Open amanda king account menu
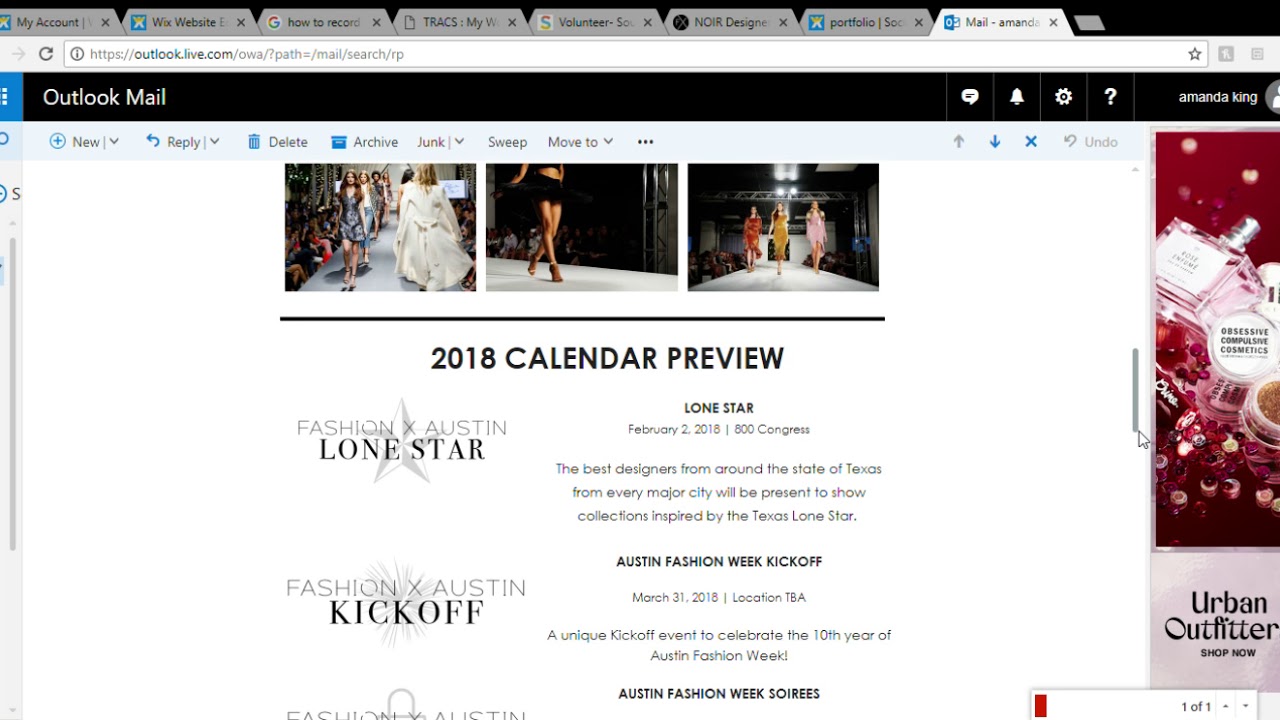This screenshot has height=720, width=1280. click(1228, 97)
